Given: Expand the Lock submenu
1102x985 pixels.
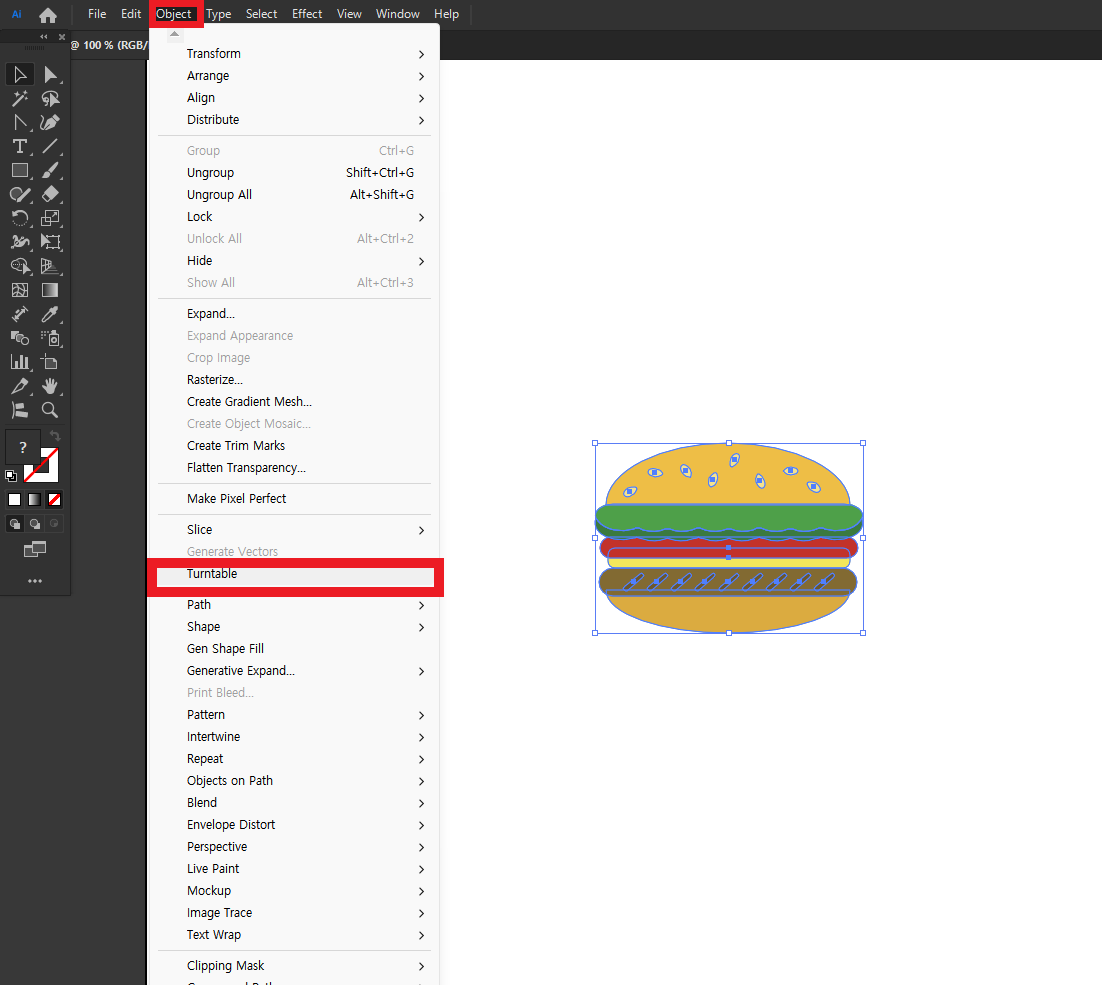Looking at the screenshot, I should [x=294, y=217].
